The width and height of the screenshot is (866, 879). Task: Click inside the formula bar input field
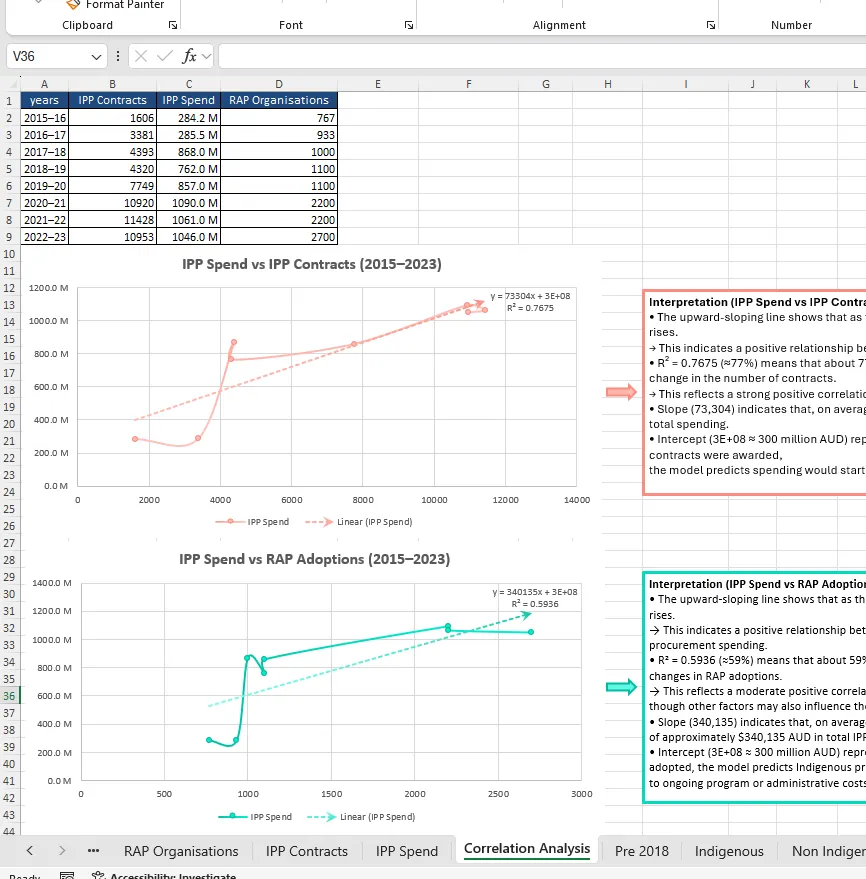click(x=542, y=56)
